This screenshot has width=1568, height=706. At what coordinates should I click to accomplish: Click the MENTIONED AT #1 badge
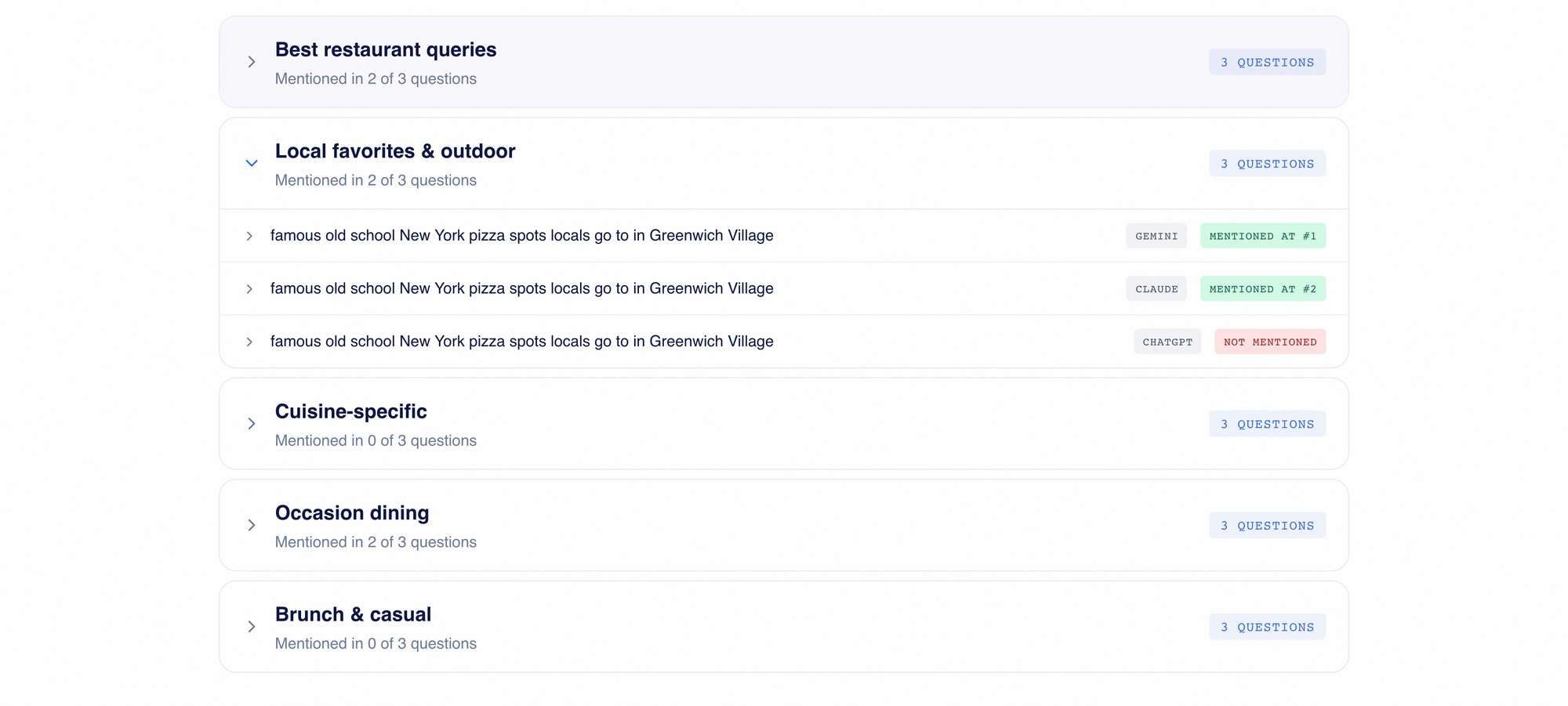pyautogui.click(x=1263, y=236)
